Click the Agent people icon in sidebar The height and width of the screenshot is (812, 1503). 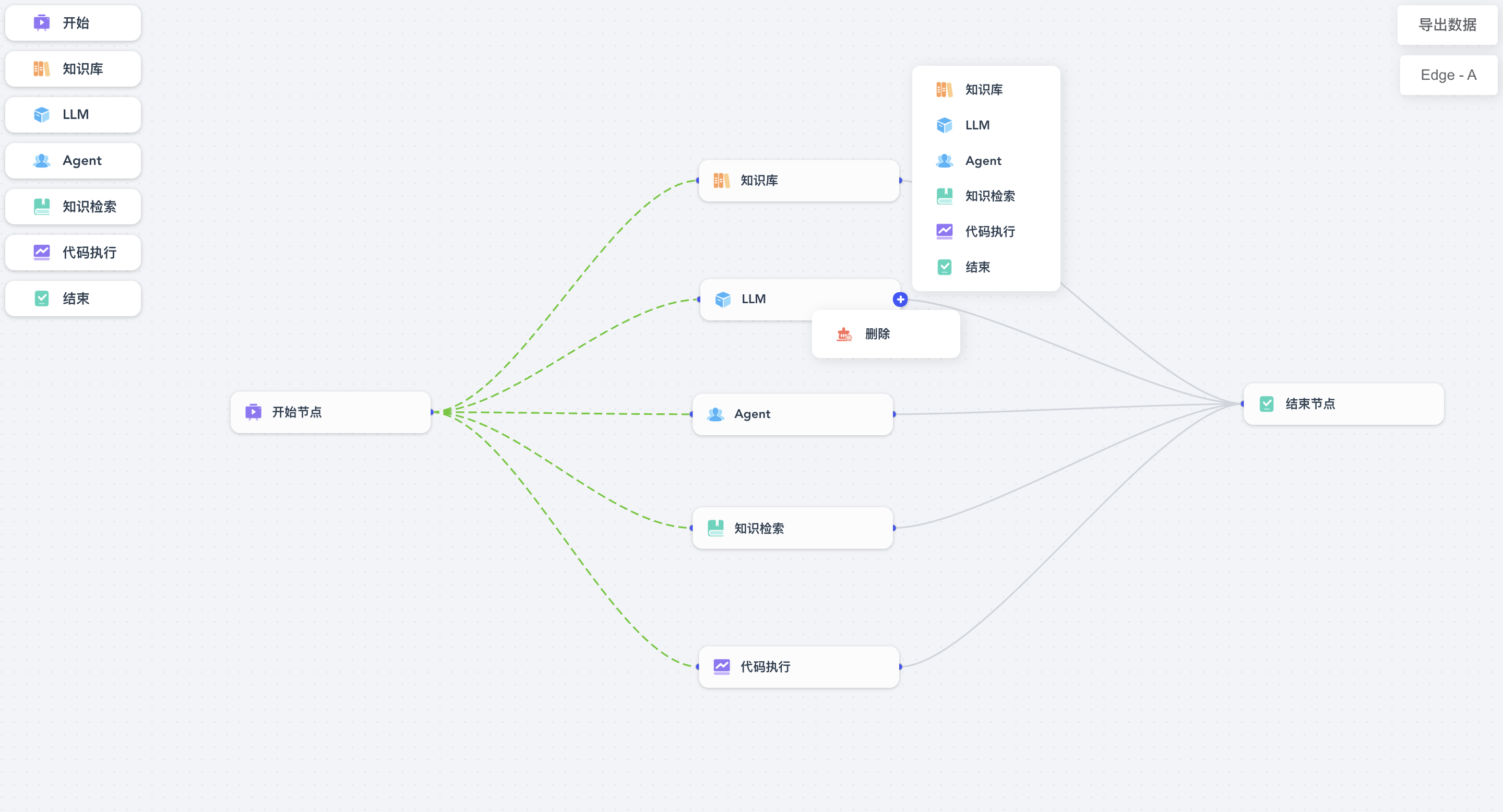click(x=41, y=160)
